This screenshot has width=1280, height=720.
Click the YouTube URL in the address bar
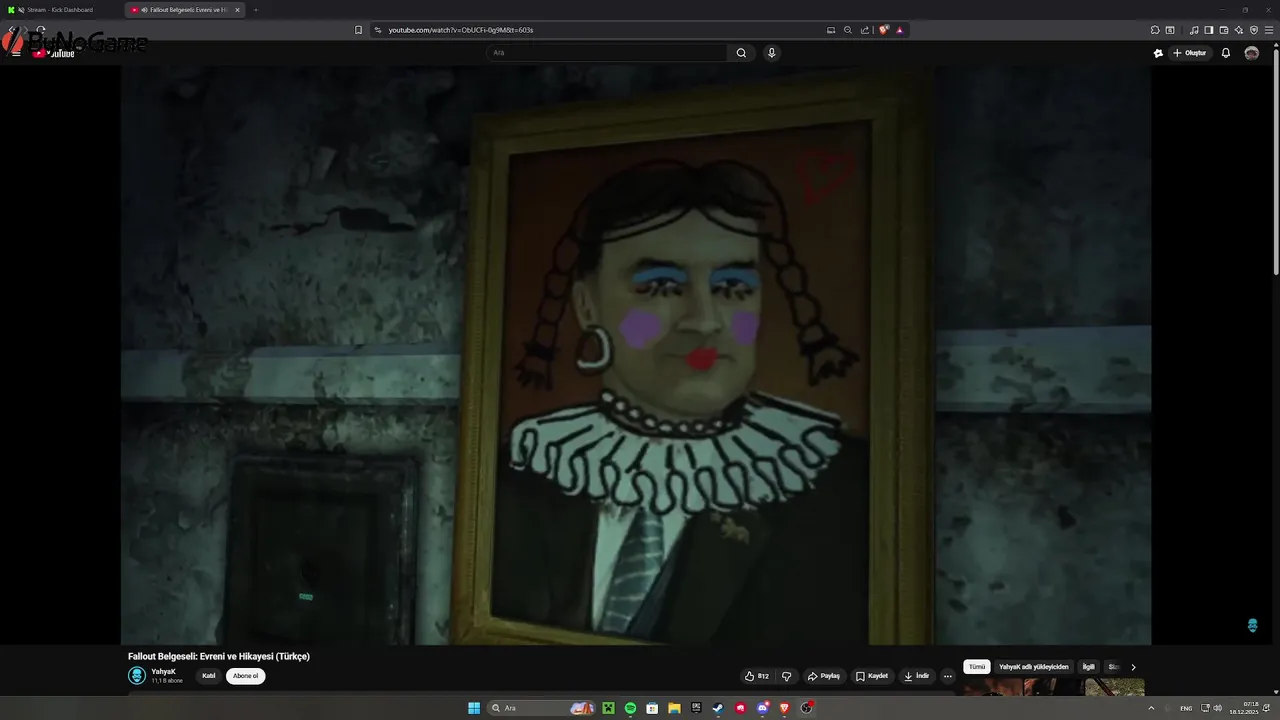(461, 30)
